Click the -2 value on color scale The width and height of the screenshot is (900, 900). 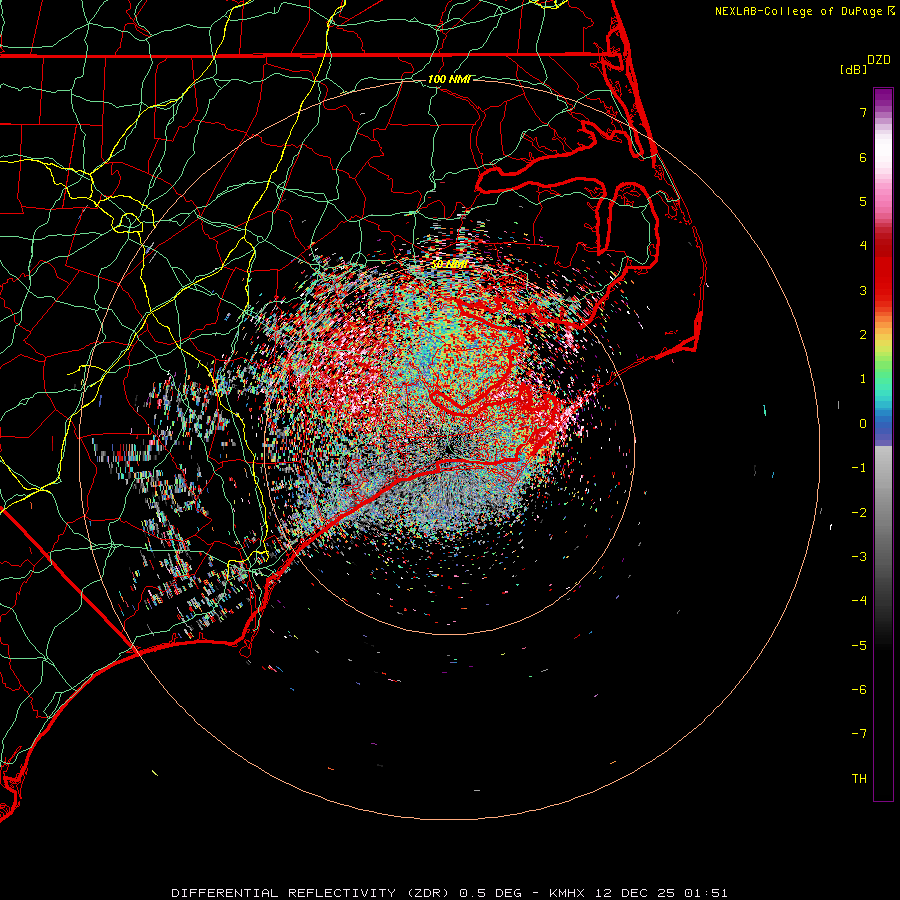pos(859,513)
